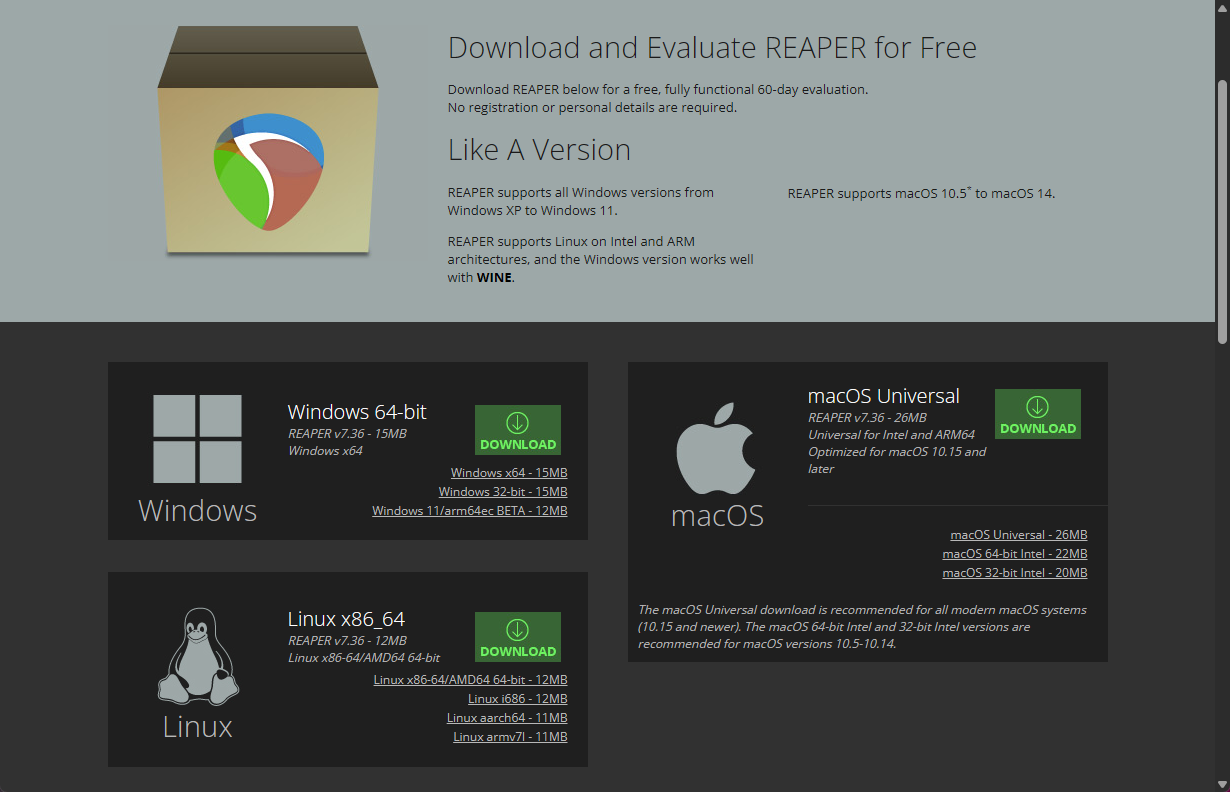Open the Windows 32-bit - 15MB link
Screen dimensions: 1230x792
[503, 492]
